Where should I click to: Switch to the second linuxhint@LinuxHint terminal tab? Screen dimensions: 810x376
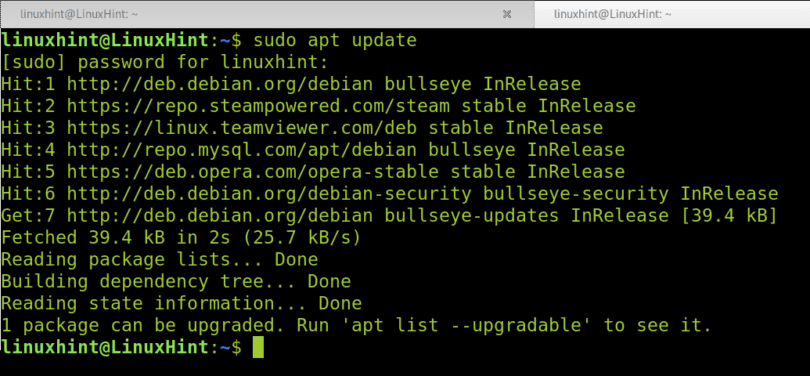coord(672,14)
